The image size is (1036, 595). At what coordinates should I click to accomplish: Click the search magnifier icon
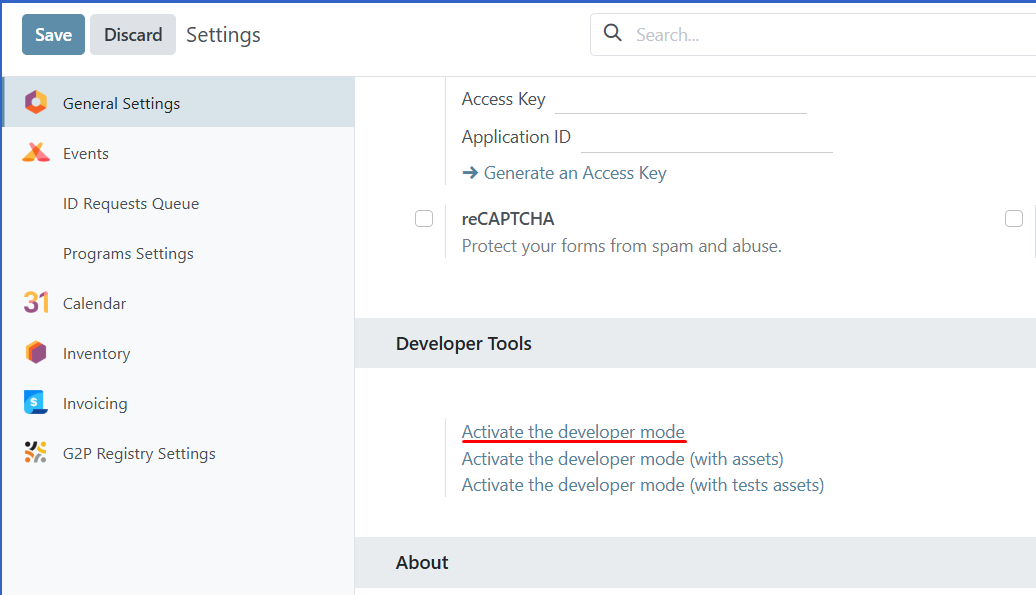click(x=612, y=33)
